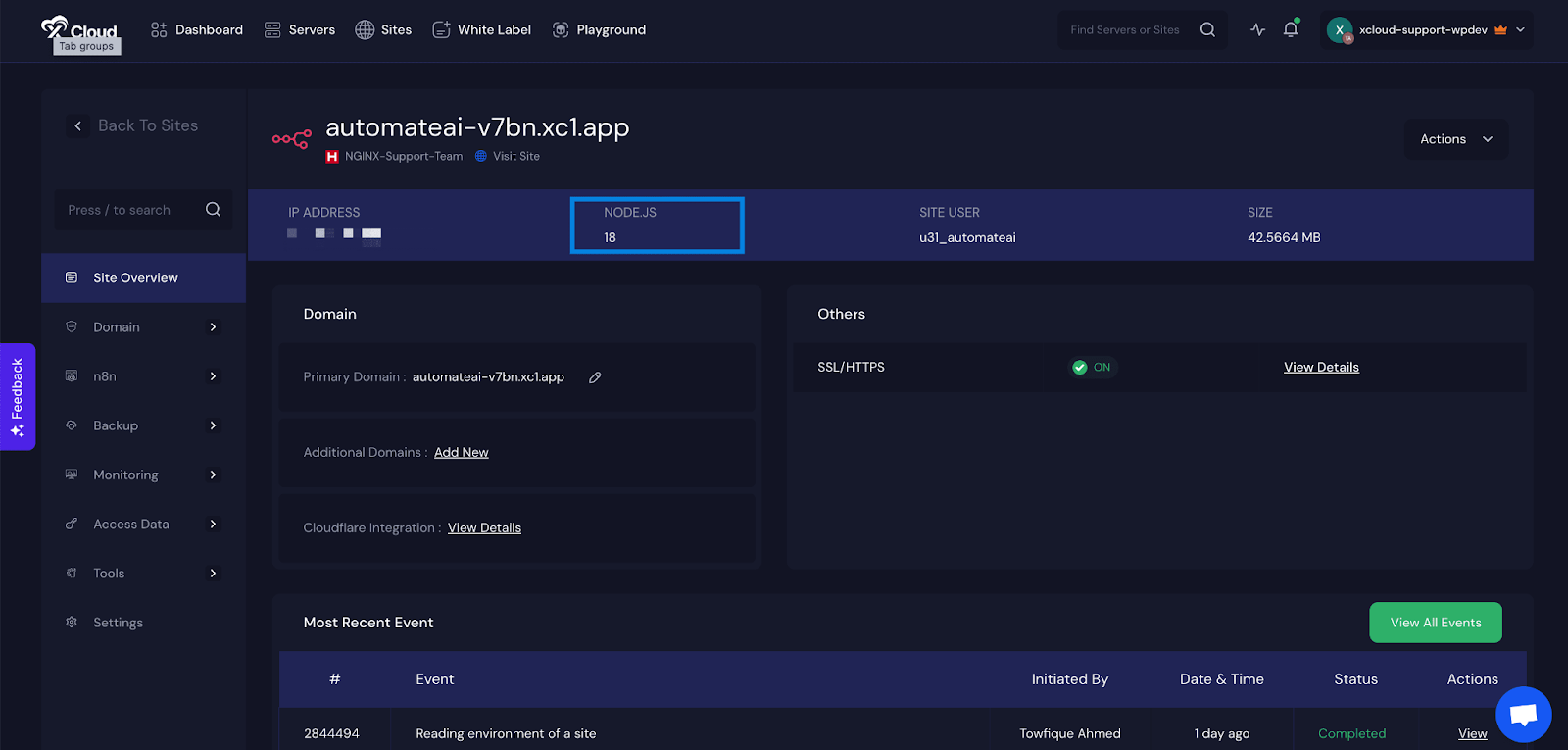This screenshot has height=750, width=1568.
Task: Toggle the SSL/HTTPS ON status
Action: (1092, 368)
